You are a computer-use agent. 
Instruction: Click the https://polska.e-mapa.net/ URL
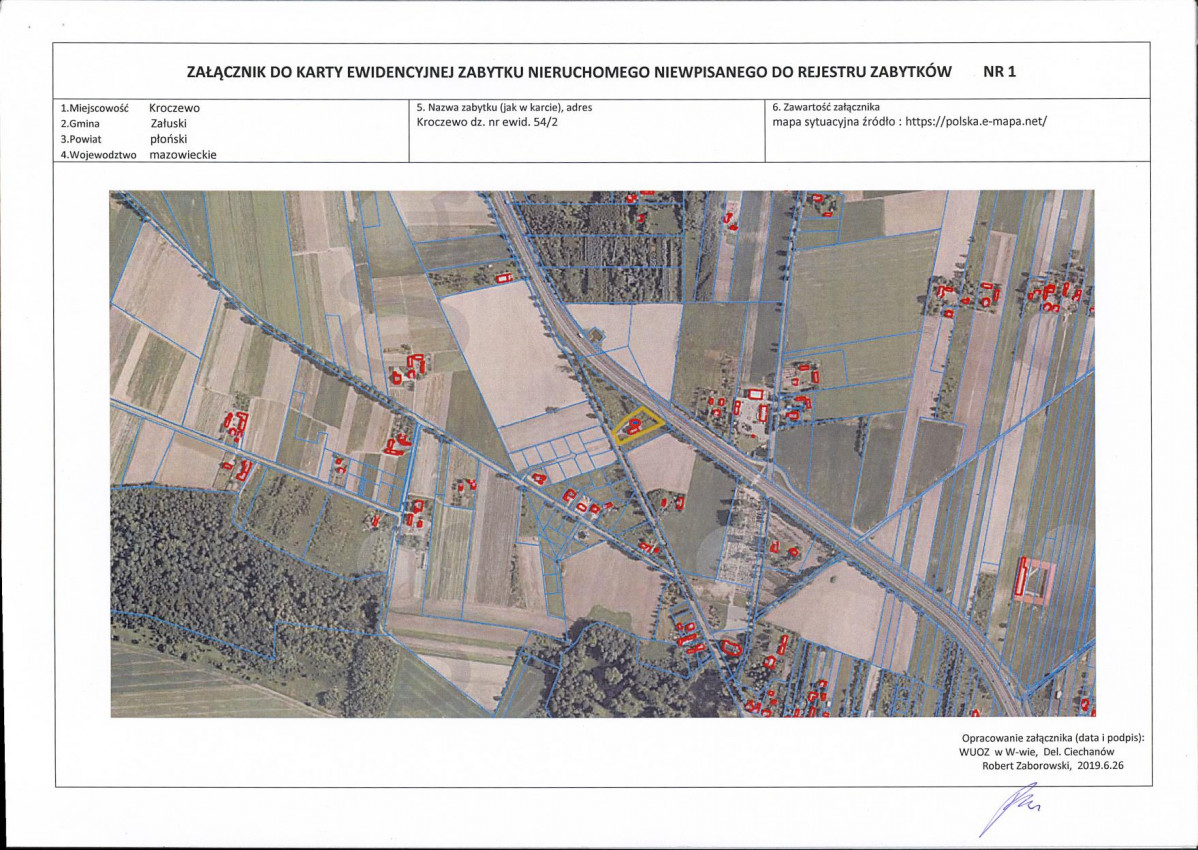[976, 121]
